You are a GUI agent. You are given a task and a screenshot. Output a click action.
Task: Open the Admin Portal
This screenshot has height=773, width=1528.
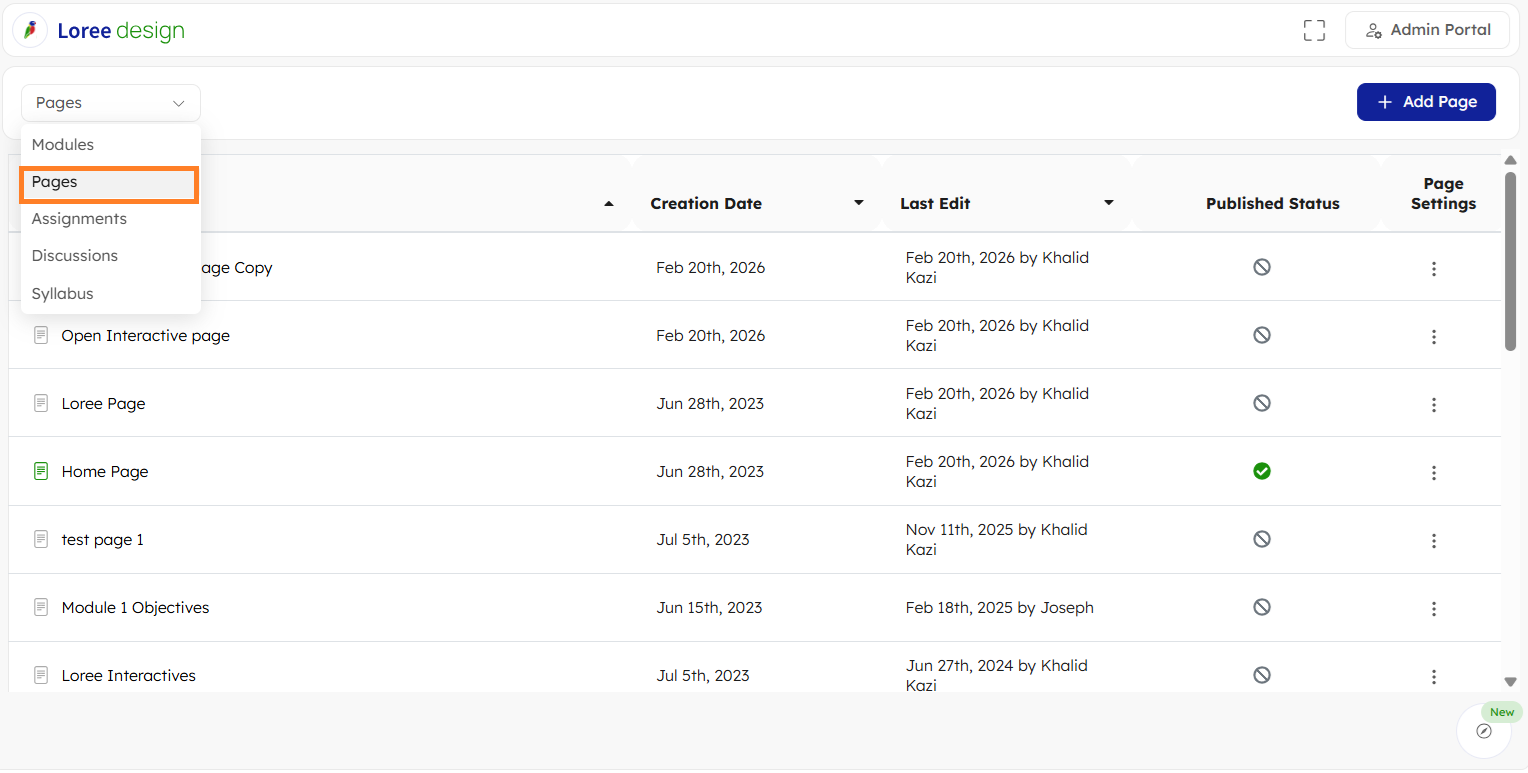(x=1427, y=30)
